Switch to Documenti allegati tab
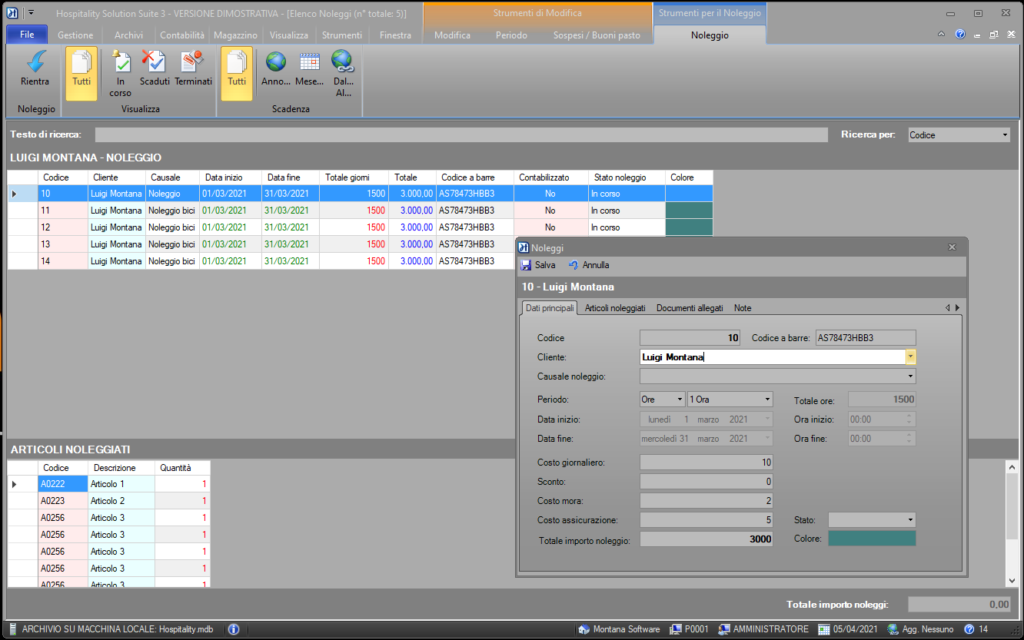1024x640 pixels. click(690, 308)
